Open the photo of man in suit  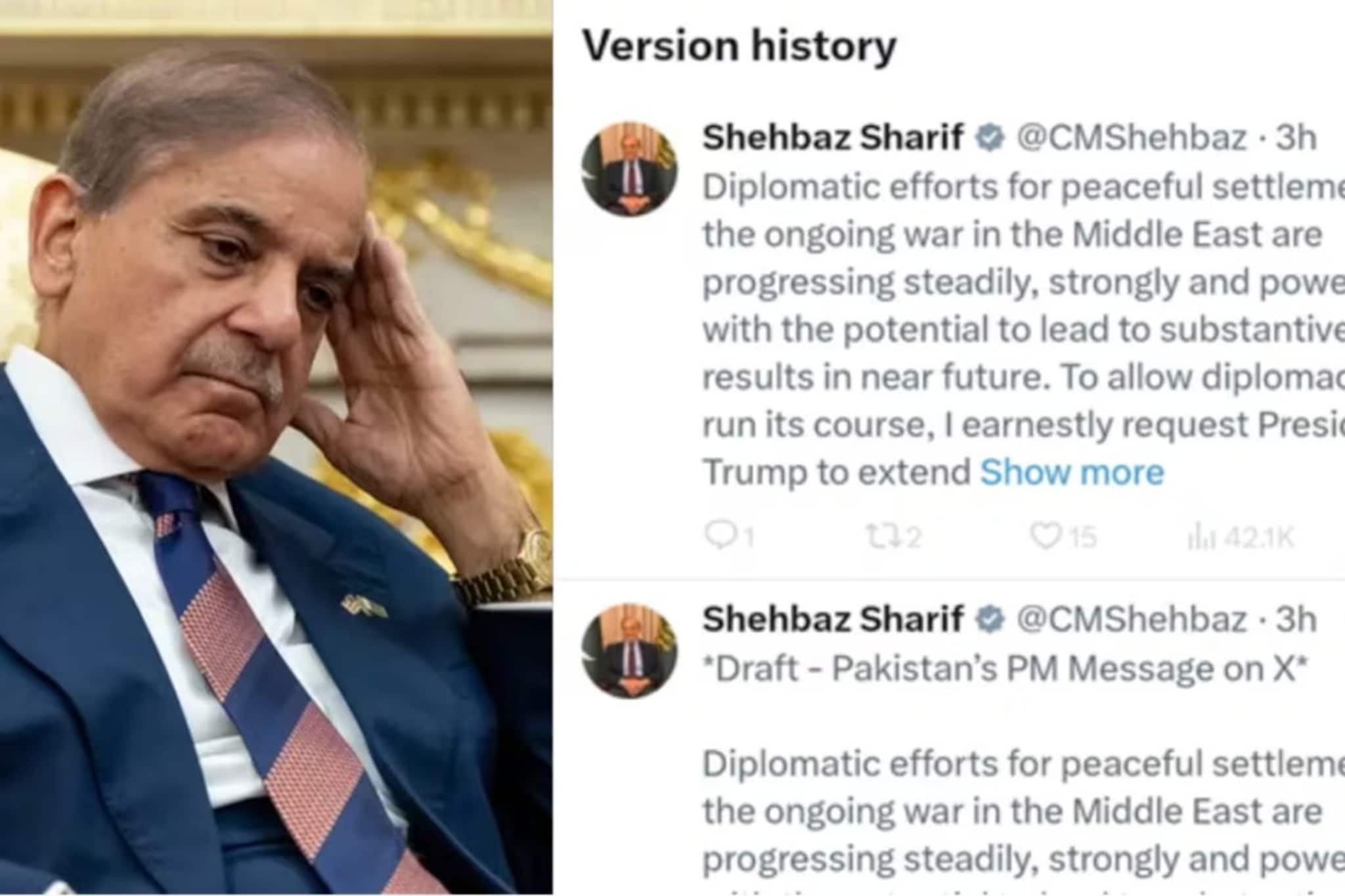[276, 448]
